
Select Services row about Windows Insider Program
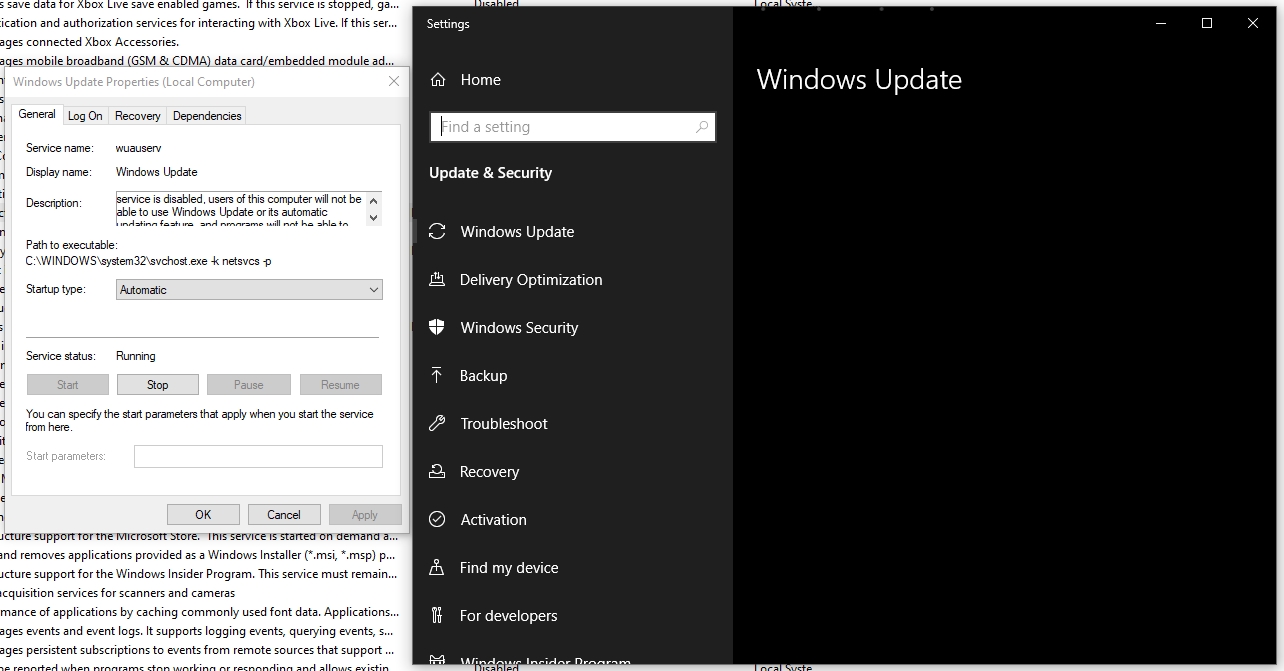tap(200, 574)
